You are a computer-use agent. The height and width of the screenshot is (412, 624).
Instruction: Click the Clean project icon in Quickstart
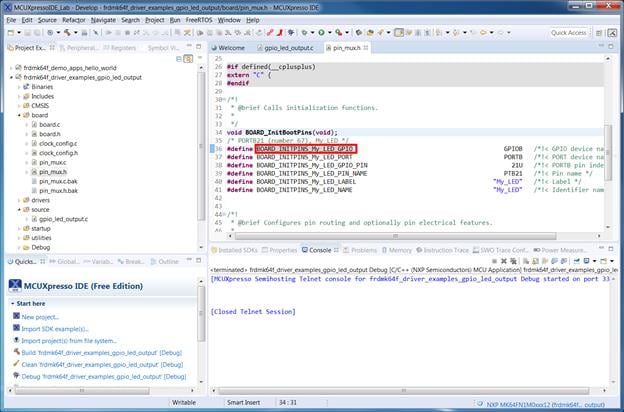[16, 365]
